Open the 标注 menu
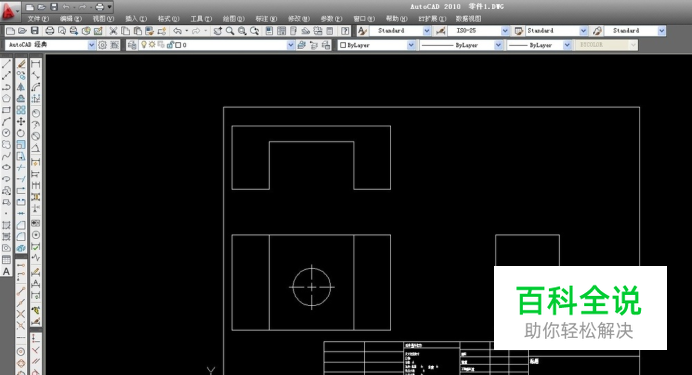Viewport: 692px width, 375px height. point(266,19)
